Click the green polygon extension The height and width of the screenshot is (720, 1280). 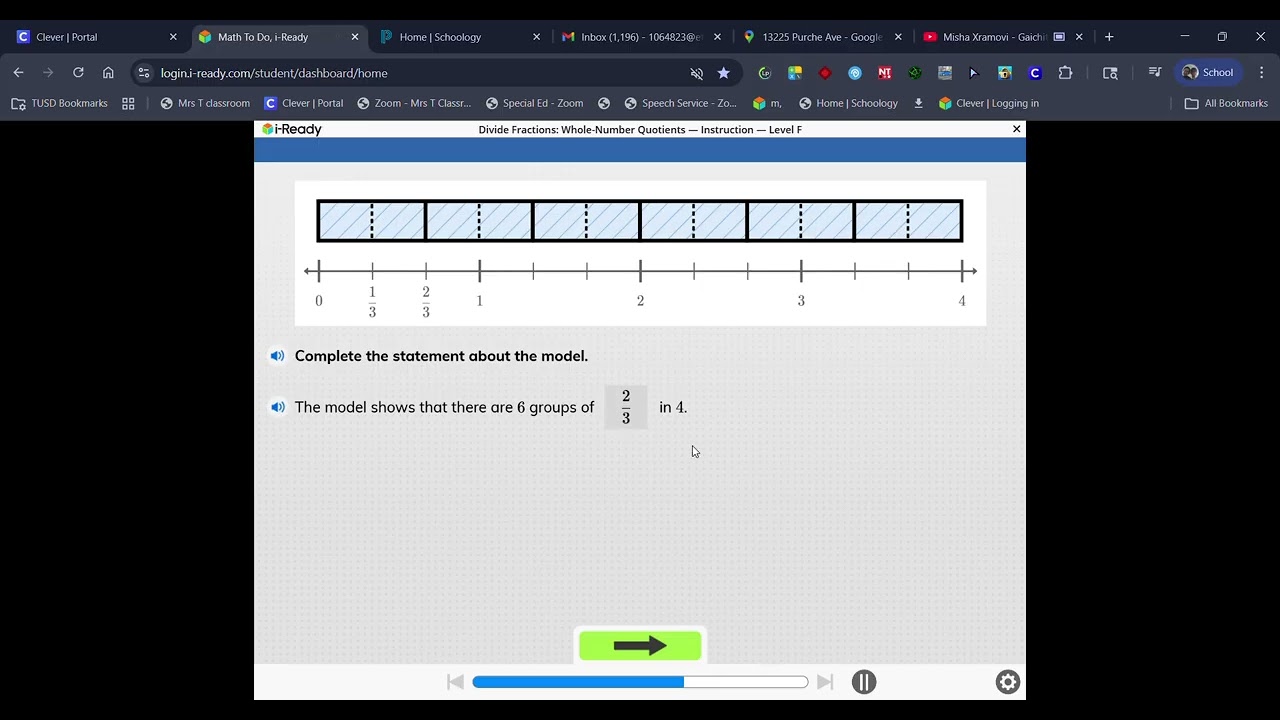[x=915, y=73]
